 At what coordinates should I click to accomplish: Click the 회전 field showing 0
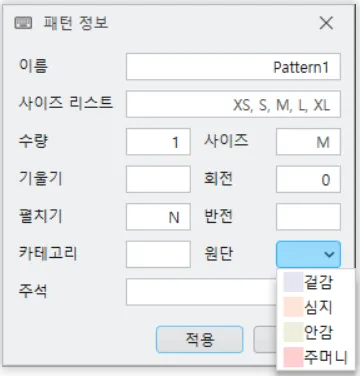click(308, 179)
